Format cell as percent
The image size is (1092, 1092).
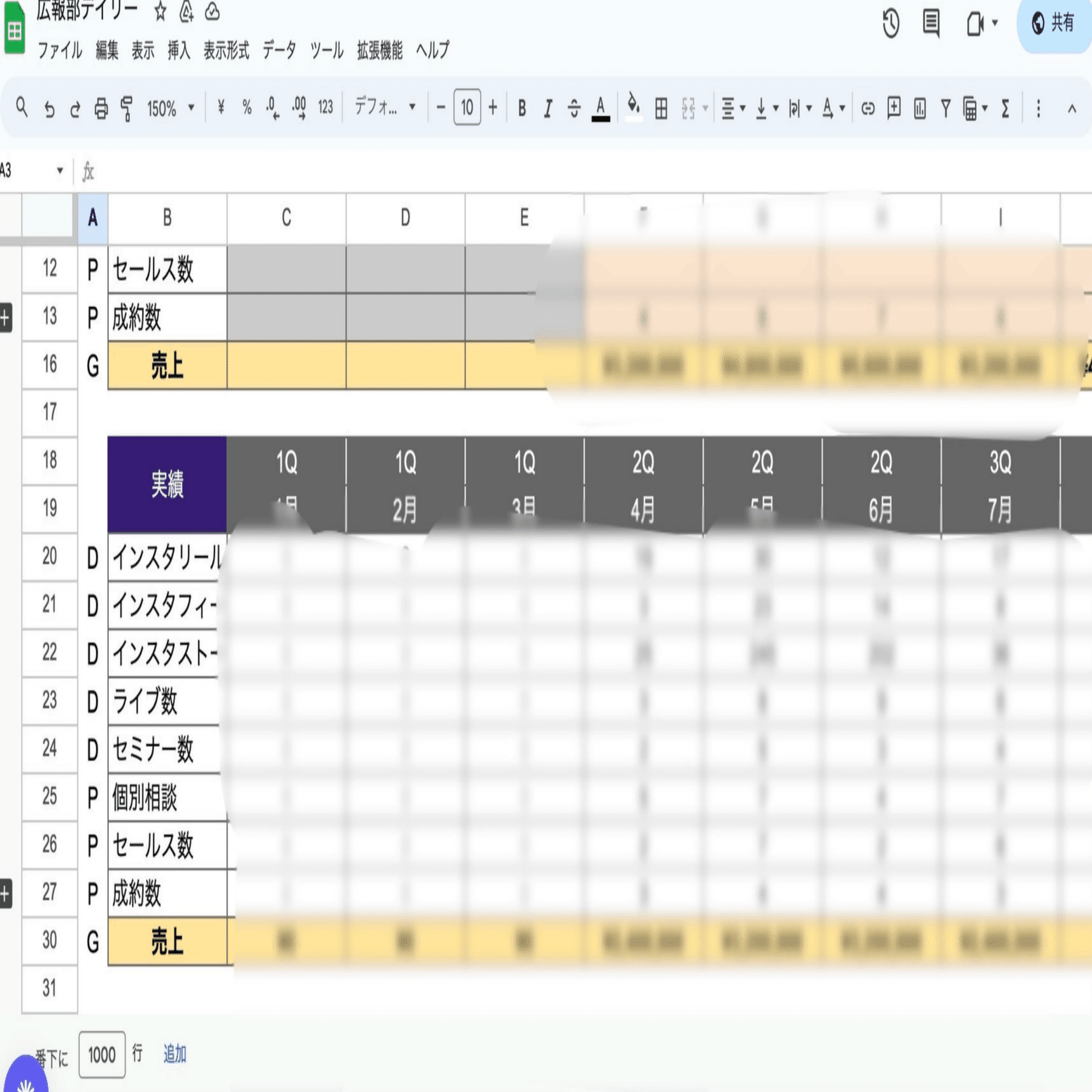pyautogui.click(x=247, y=108)
